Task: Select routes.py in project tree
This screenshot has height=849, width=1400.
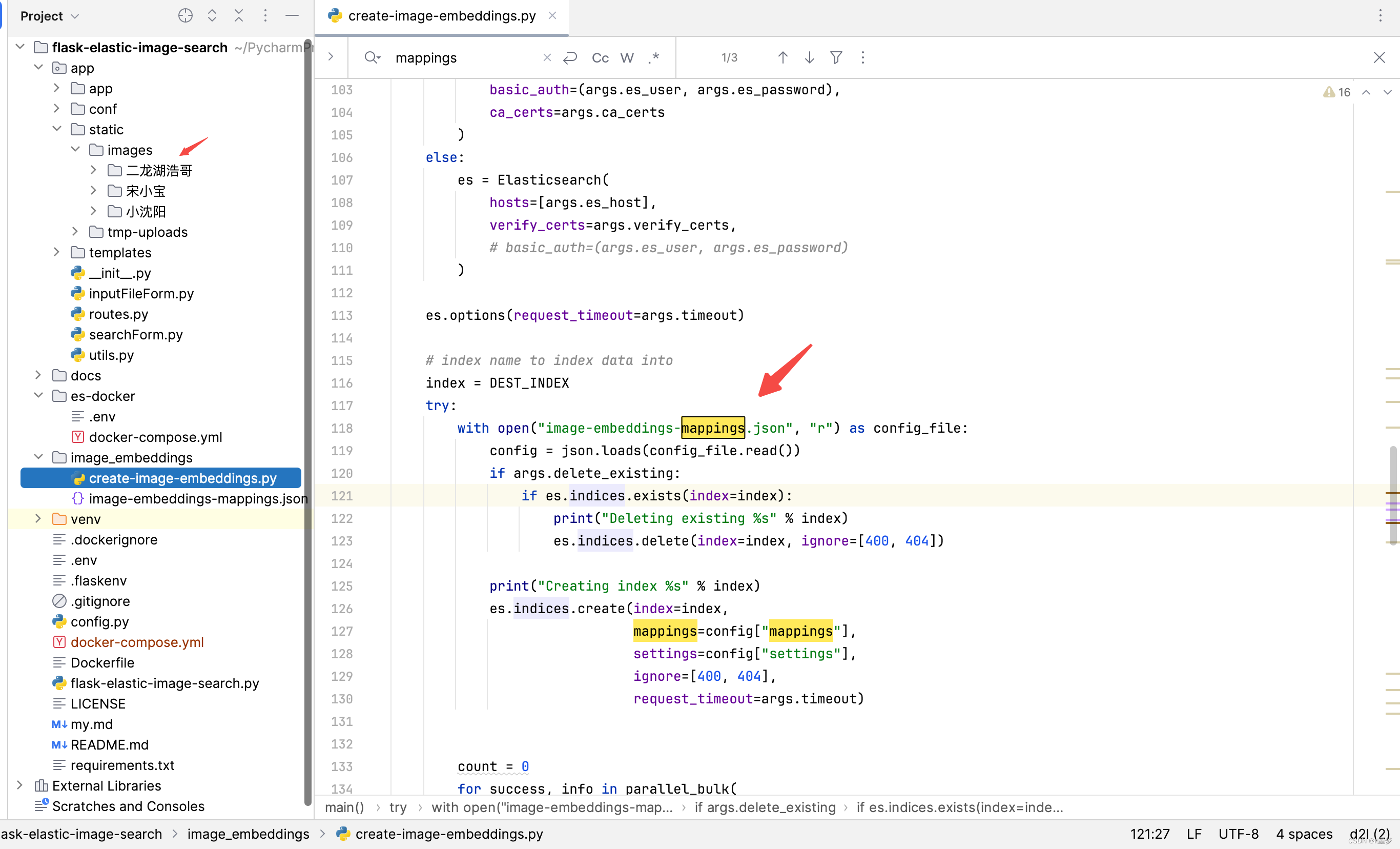Action: [118, 314]
